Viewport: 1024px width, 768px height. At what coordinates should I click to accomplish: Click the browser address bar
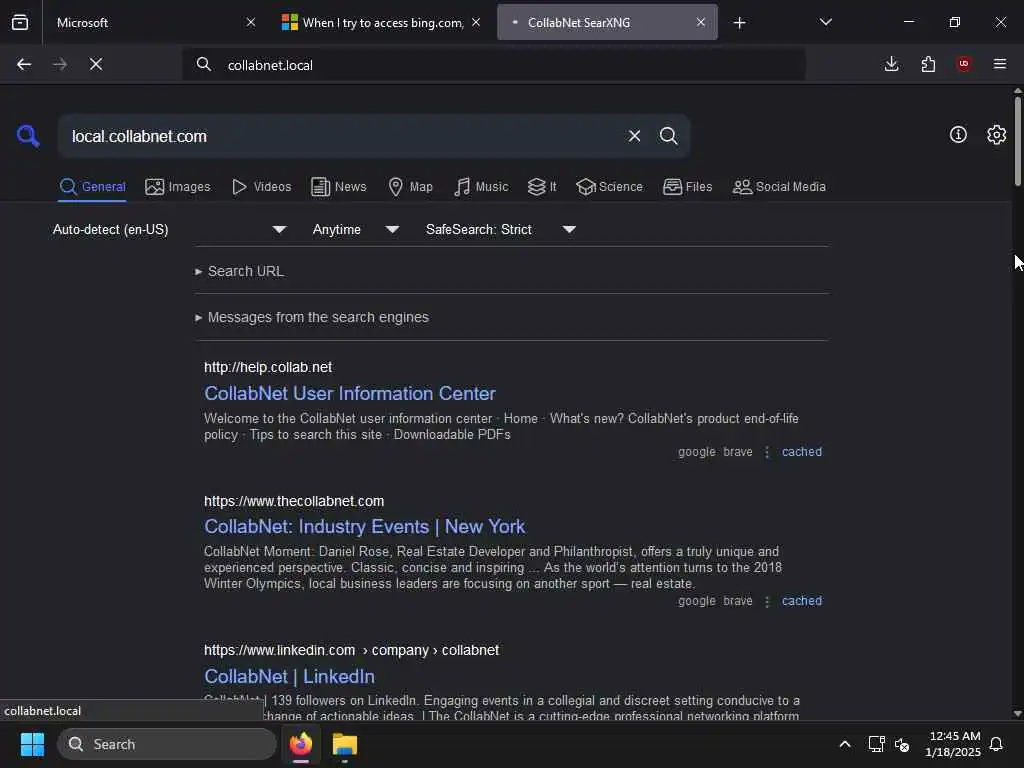pyautogui.click(x=493, y=65)
